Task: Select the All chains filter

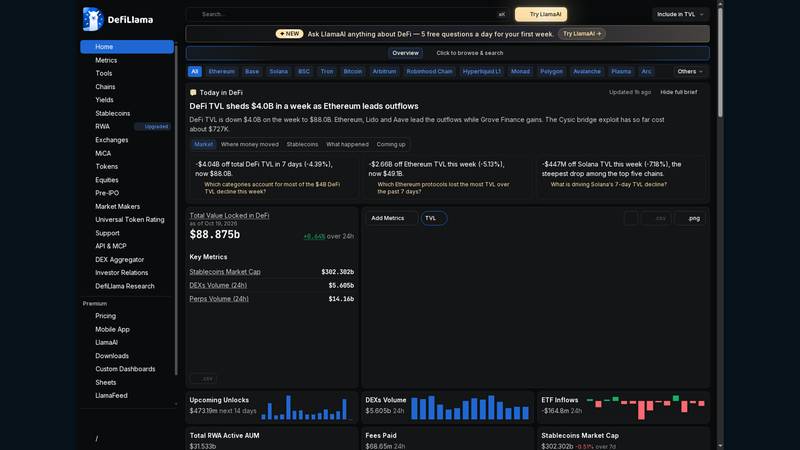Action: pos(195,71)
